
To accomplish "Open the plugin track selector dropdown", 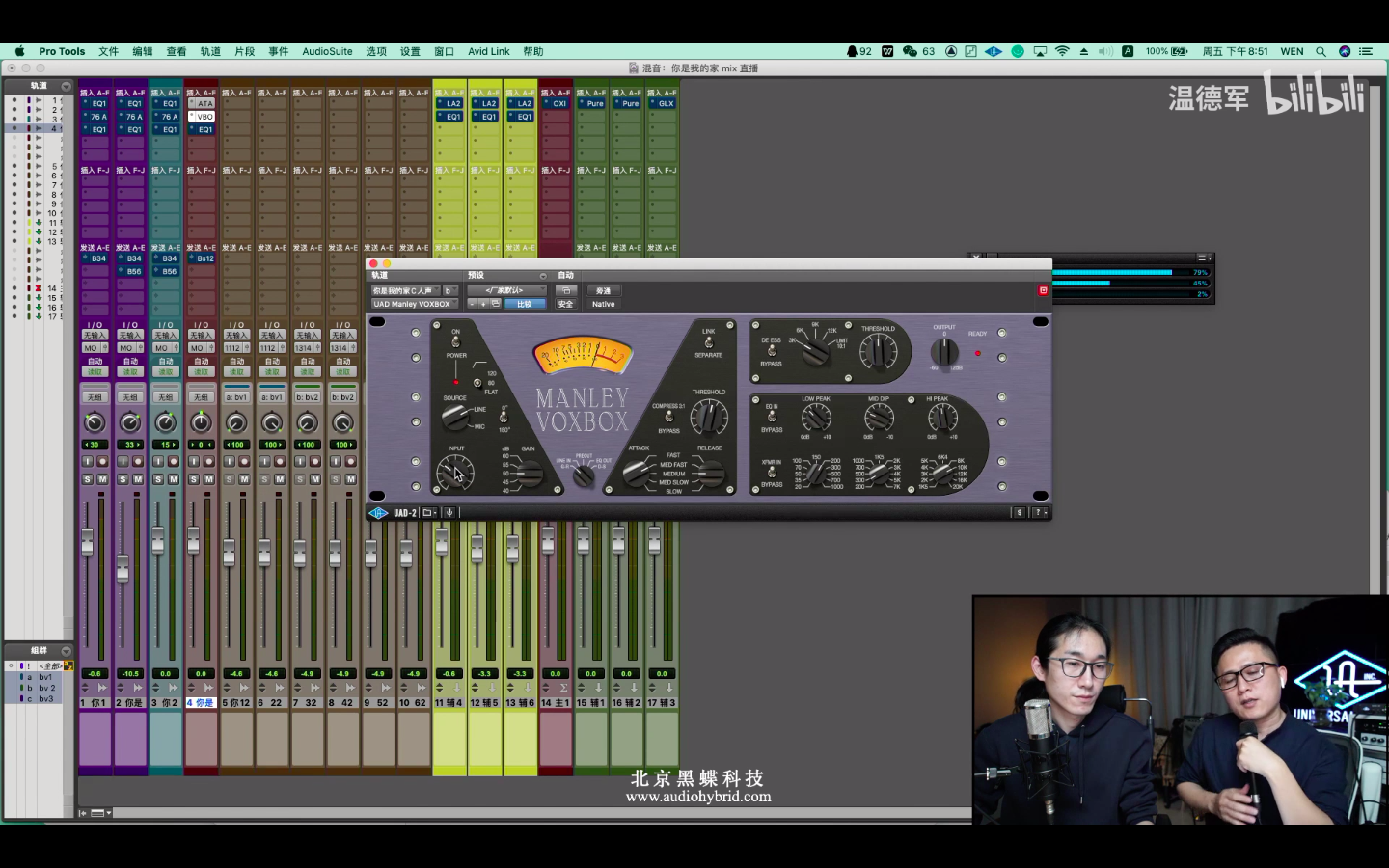I will click(406, 290).
